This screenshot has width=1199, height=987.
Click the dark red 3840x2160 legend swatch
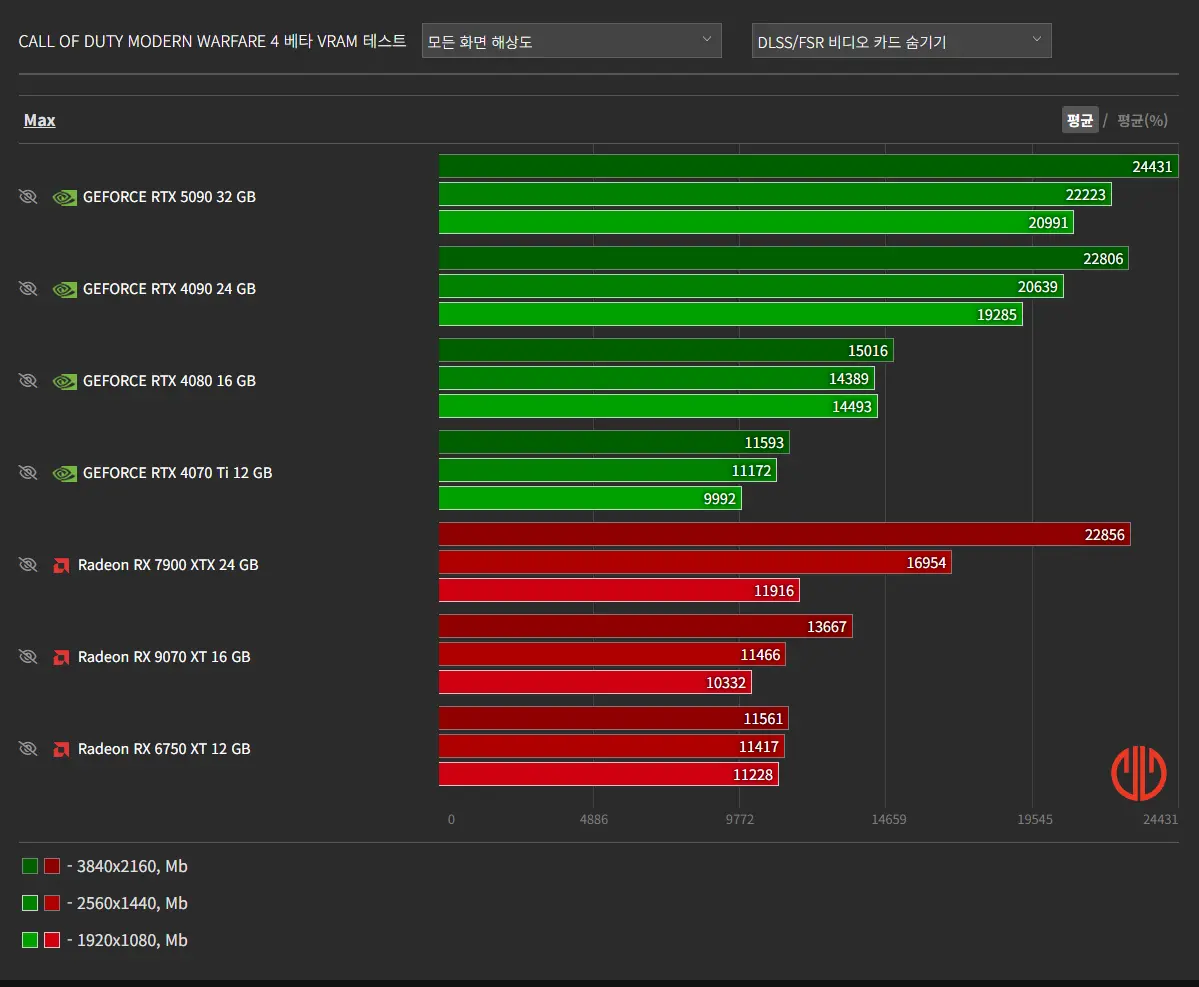[x=52, y=866]
